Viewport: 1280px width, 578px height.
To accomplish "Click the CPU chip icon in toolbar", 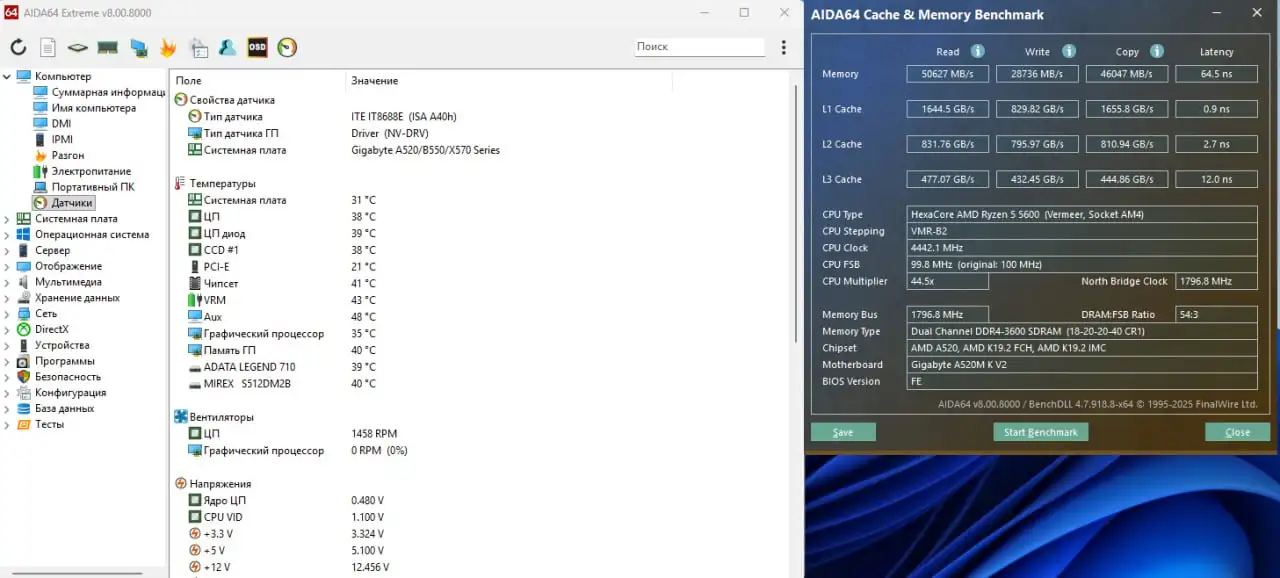I will click(78, 47).
